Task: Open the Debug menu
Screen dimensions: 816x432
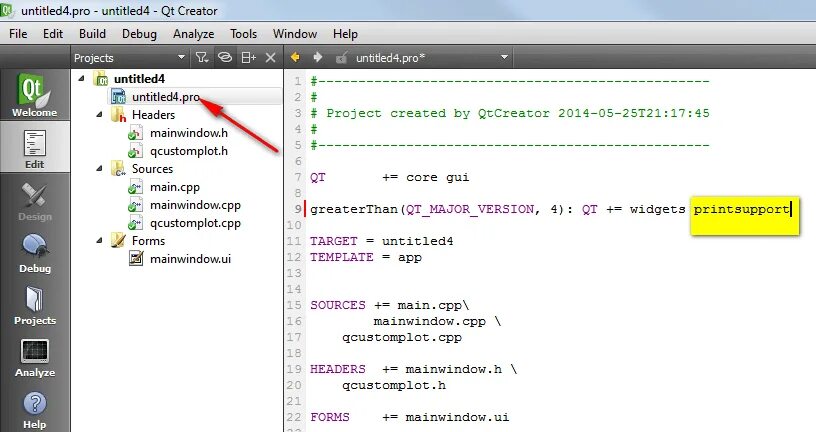Action: (x=139, y=34)
